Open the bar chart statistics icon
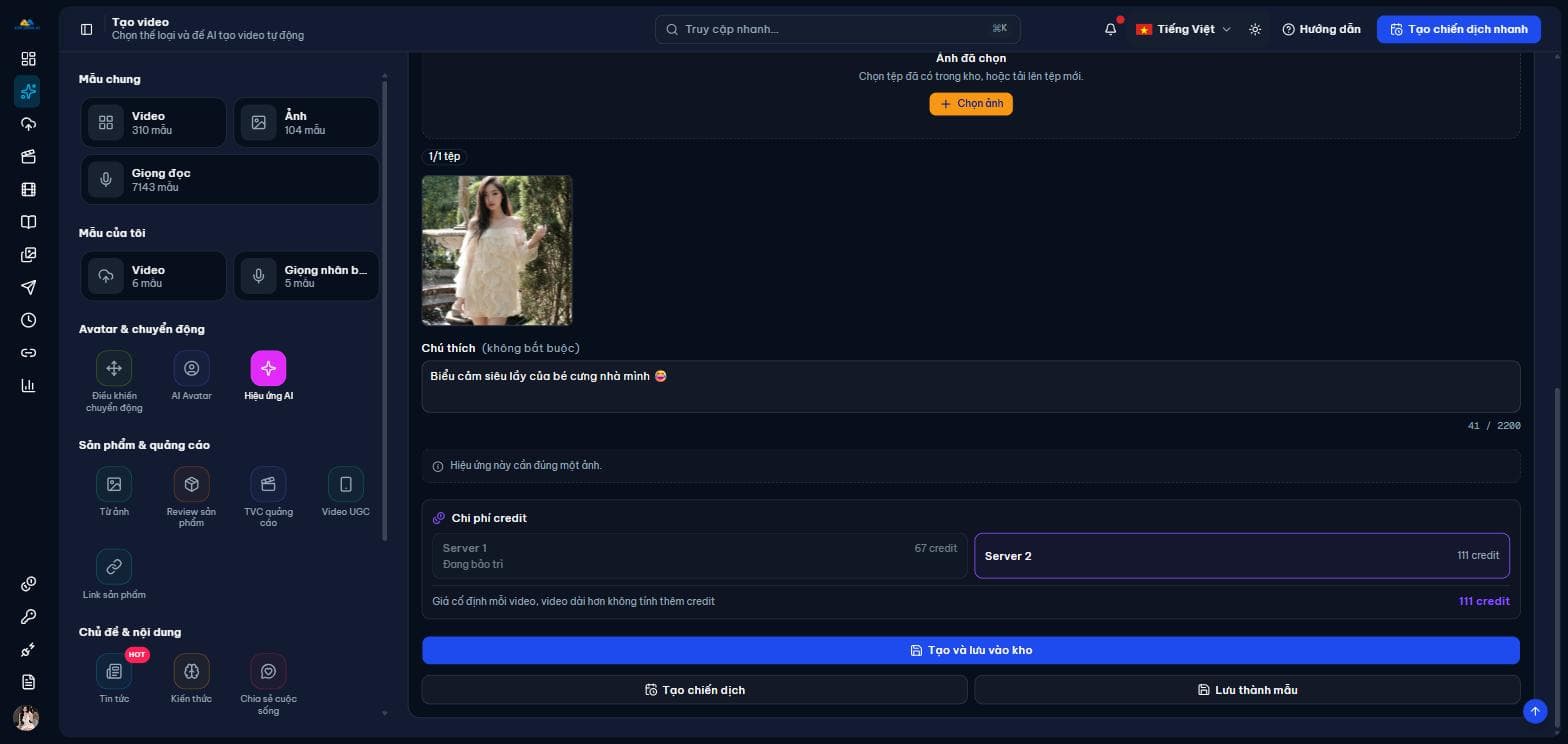 (x=28, y=386)
